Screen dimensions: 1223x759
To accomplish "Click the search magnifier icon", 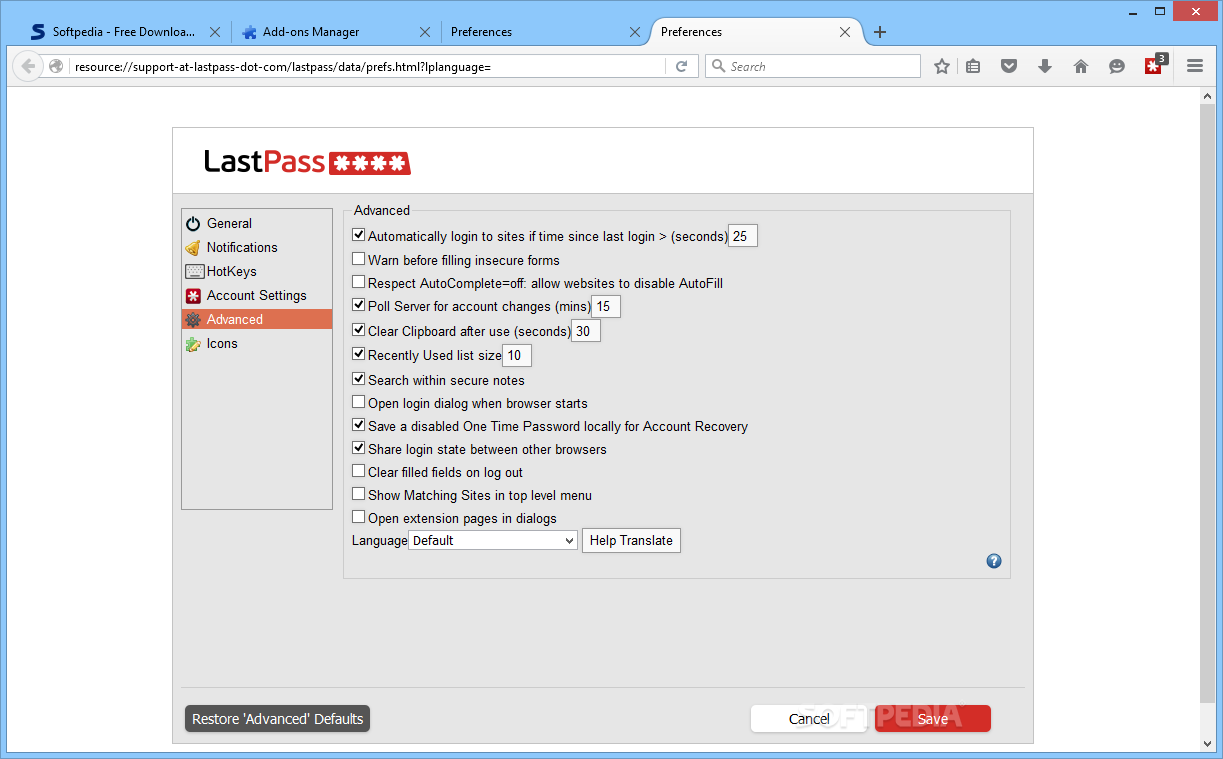I will (x=719, y=66).
